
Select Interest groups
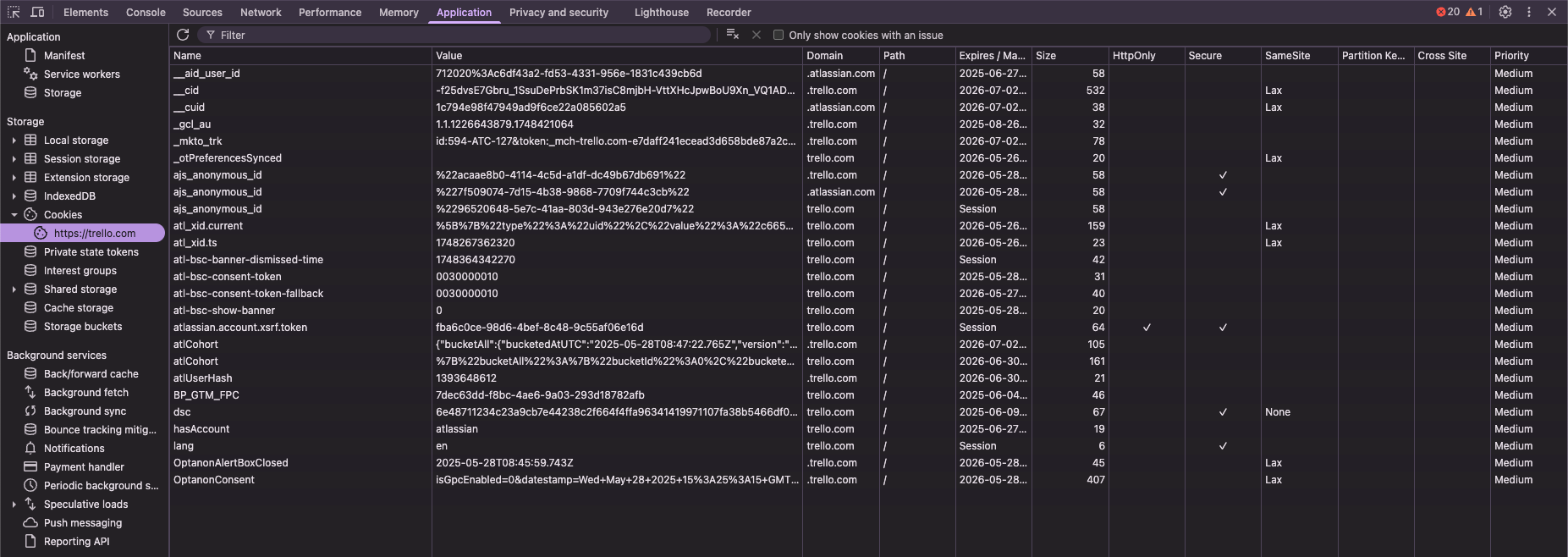[80, 271]
